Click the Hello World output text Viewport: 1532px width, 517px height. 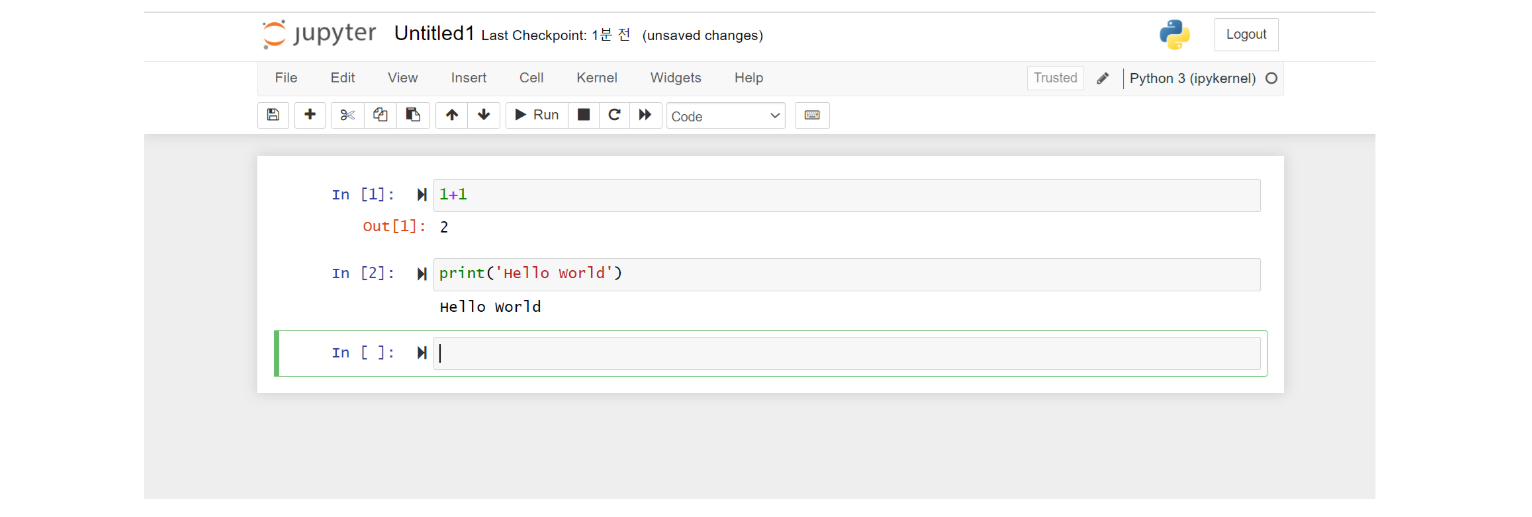pos(490,307)
